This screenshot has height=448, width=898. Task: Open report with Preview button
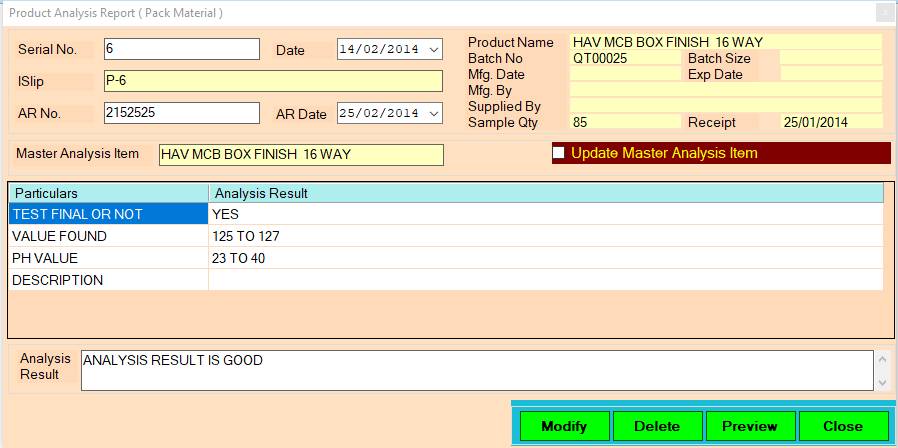click(749, 426)
